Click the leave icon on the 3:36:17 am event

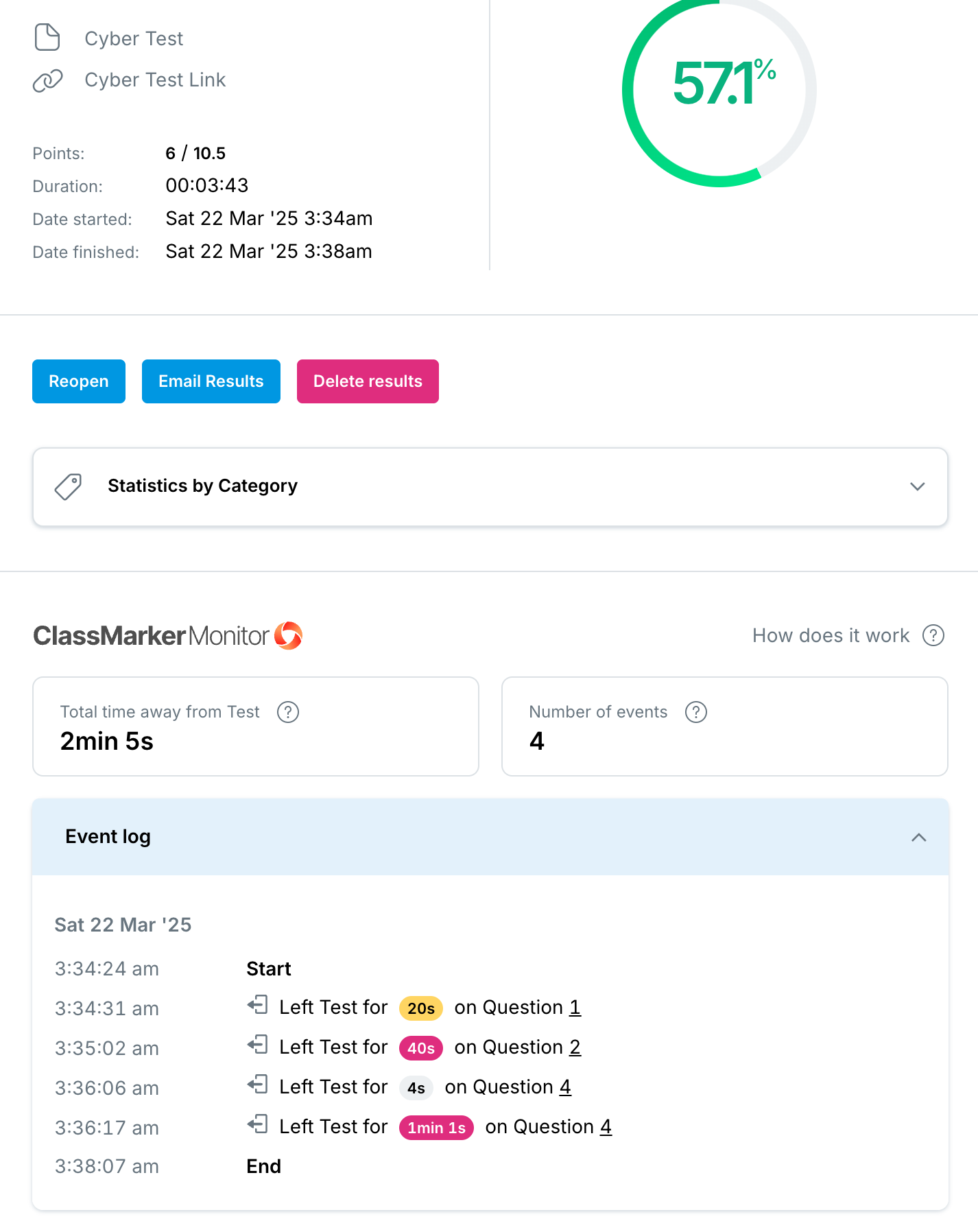tap(258, 1125)
